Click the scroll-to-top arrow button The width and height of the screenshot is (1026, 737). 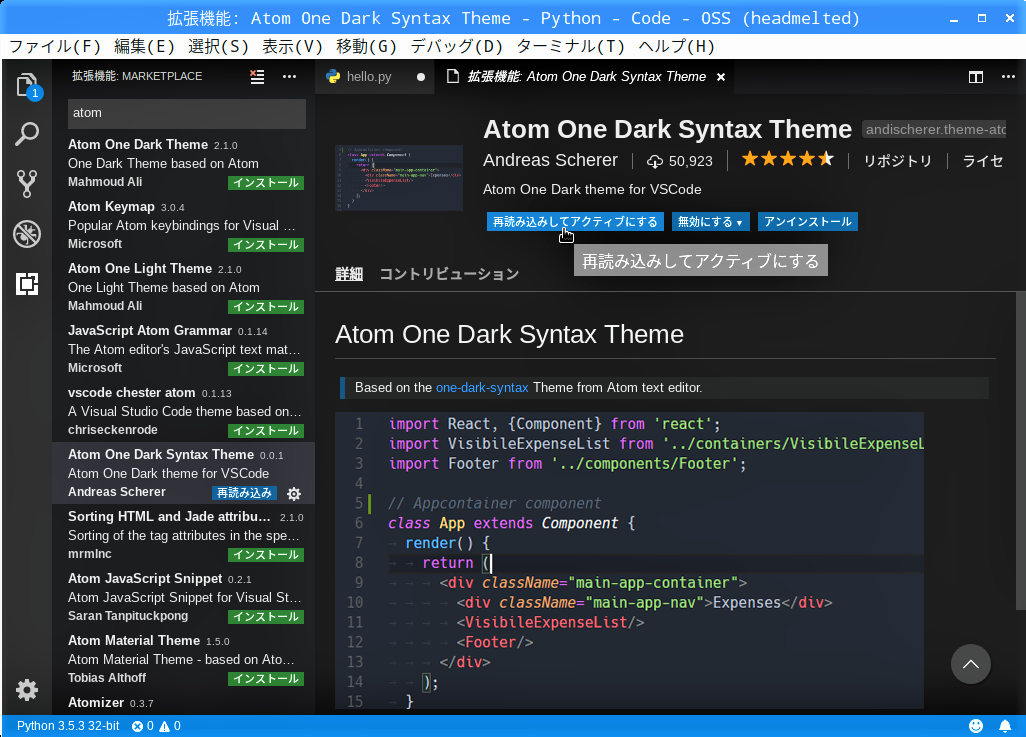click(x=970, y=664)
